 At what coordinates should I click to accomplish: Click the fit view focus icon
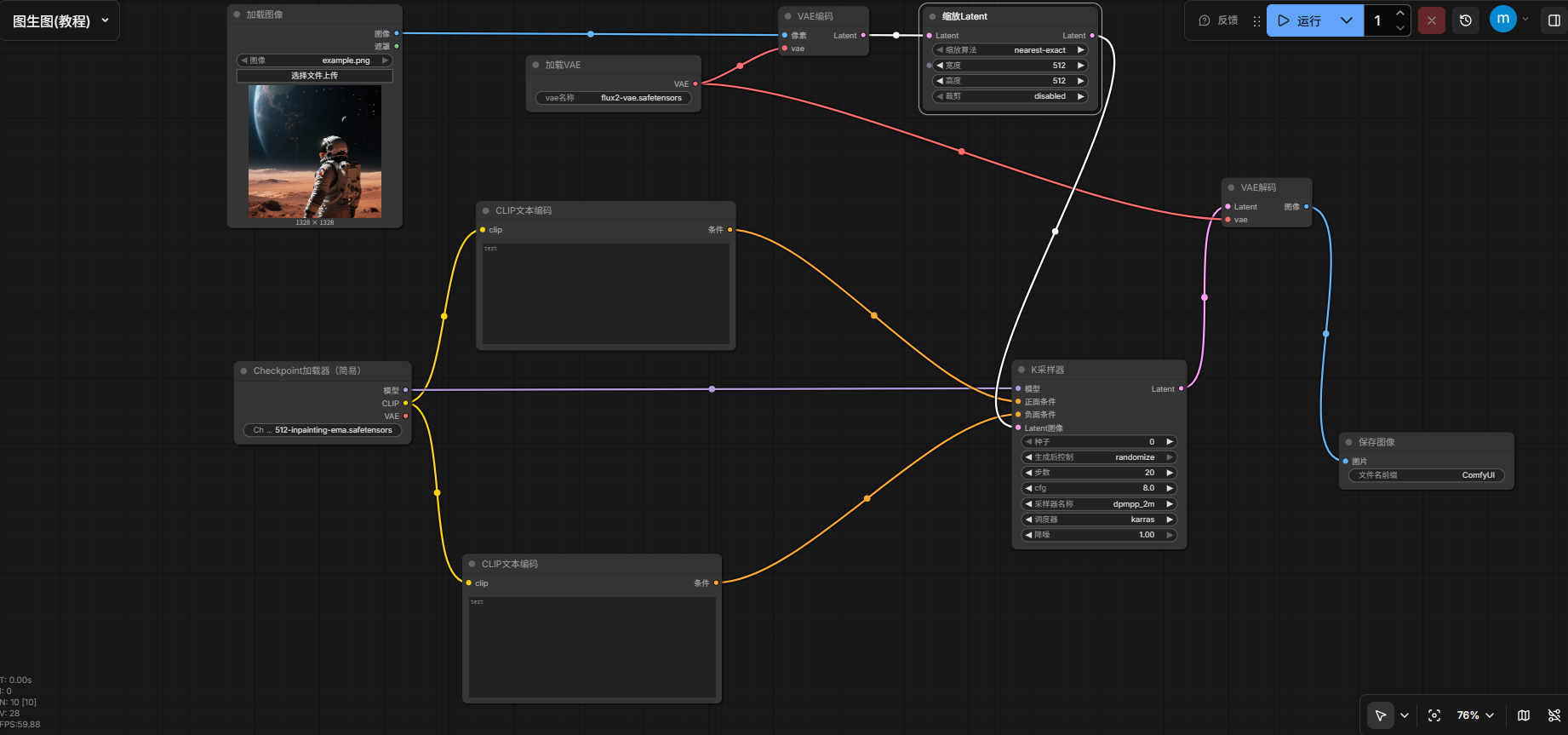1434,715
